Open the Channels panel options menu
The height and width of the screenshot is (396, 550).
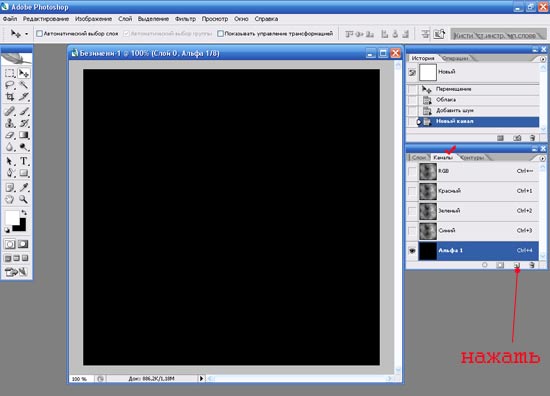[x=543, y=158]
